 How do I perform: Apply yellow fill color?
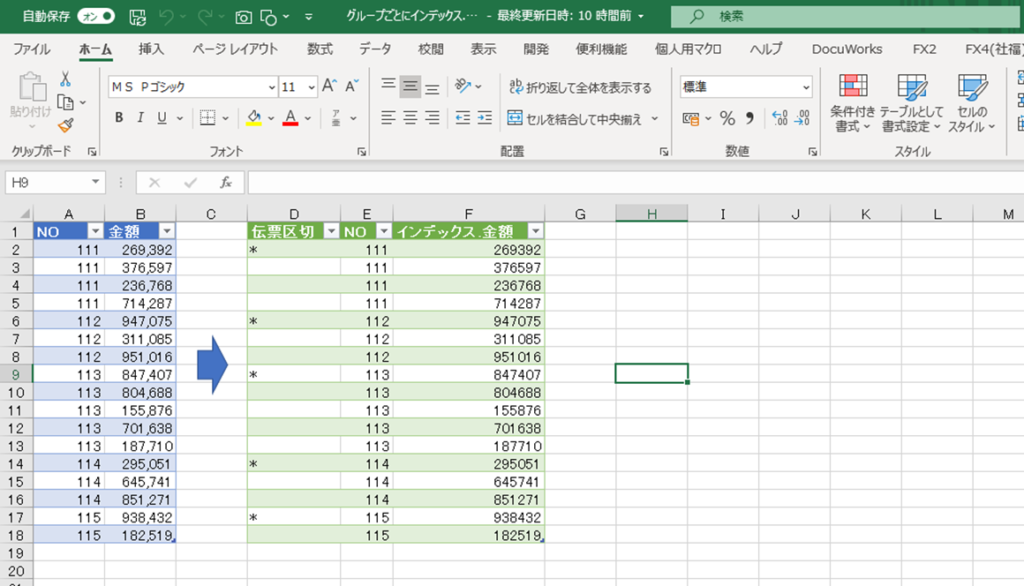[253, 118]
